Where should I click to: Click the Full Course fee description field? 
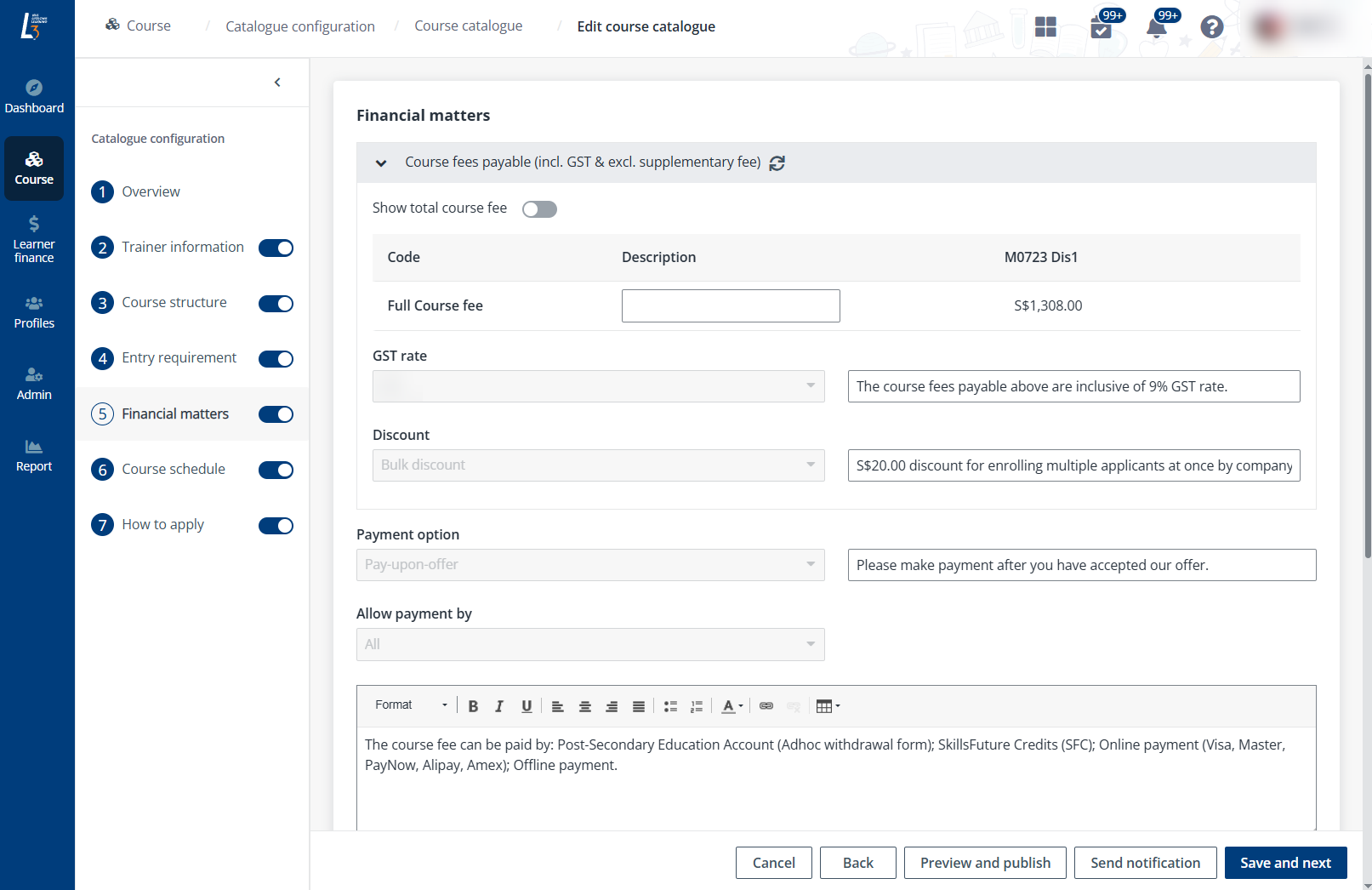point(730,306)
